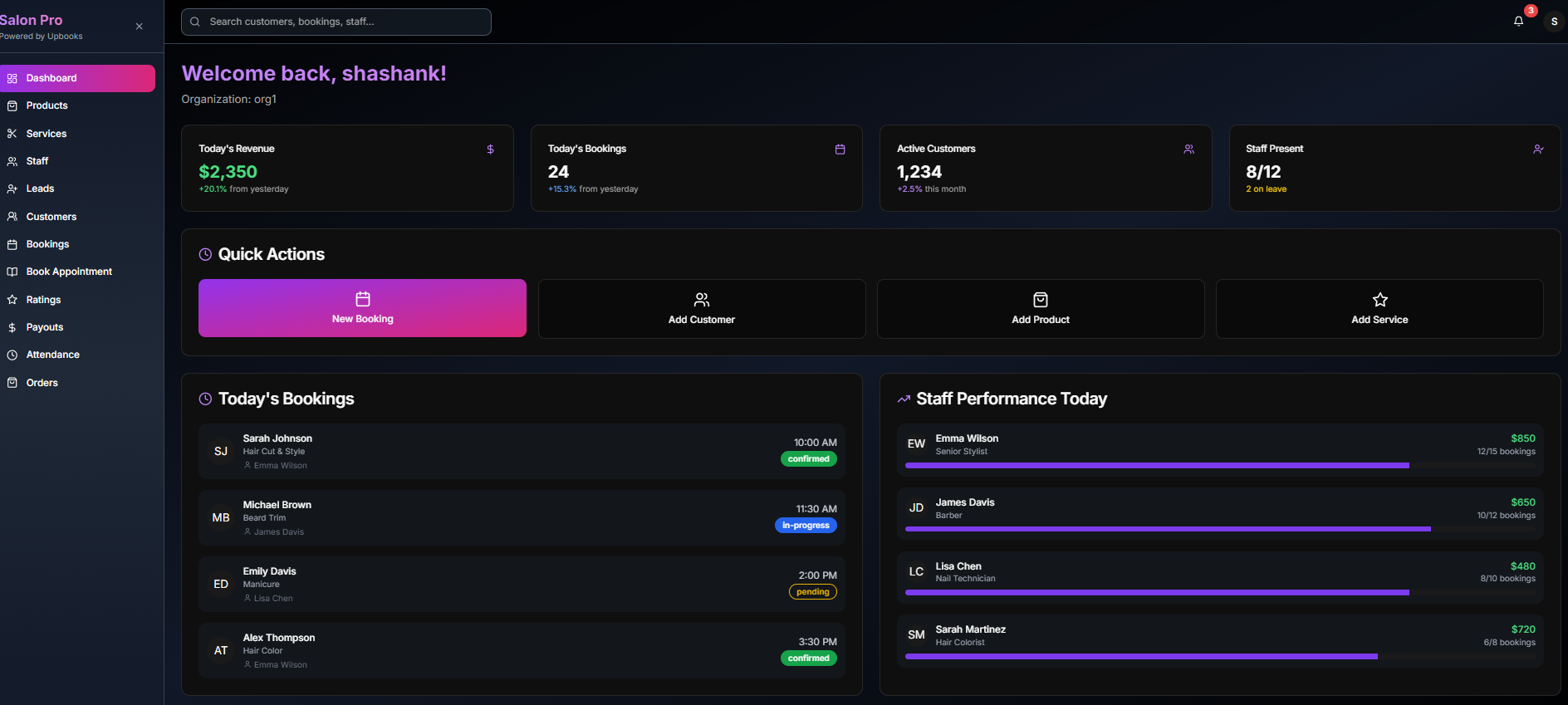This screenshot has height=705, width=1568.
Task: Close the sidebar with X icon
Action: pos(139,27)
